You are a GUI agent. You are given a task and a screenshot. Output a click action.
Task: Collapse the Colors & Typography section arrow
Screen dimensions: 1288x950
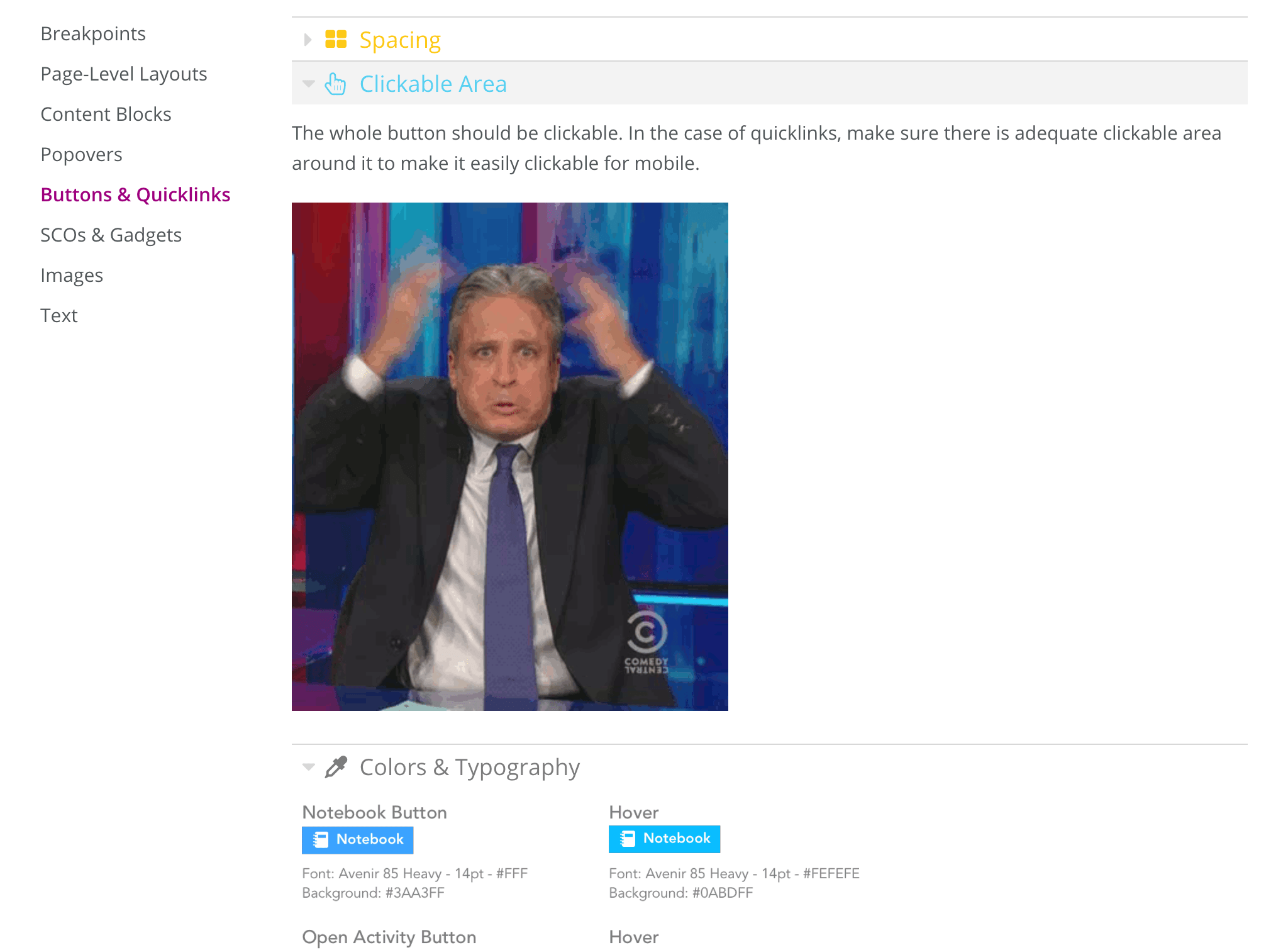point(308,767)
